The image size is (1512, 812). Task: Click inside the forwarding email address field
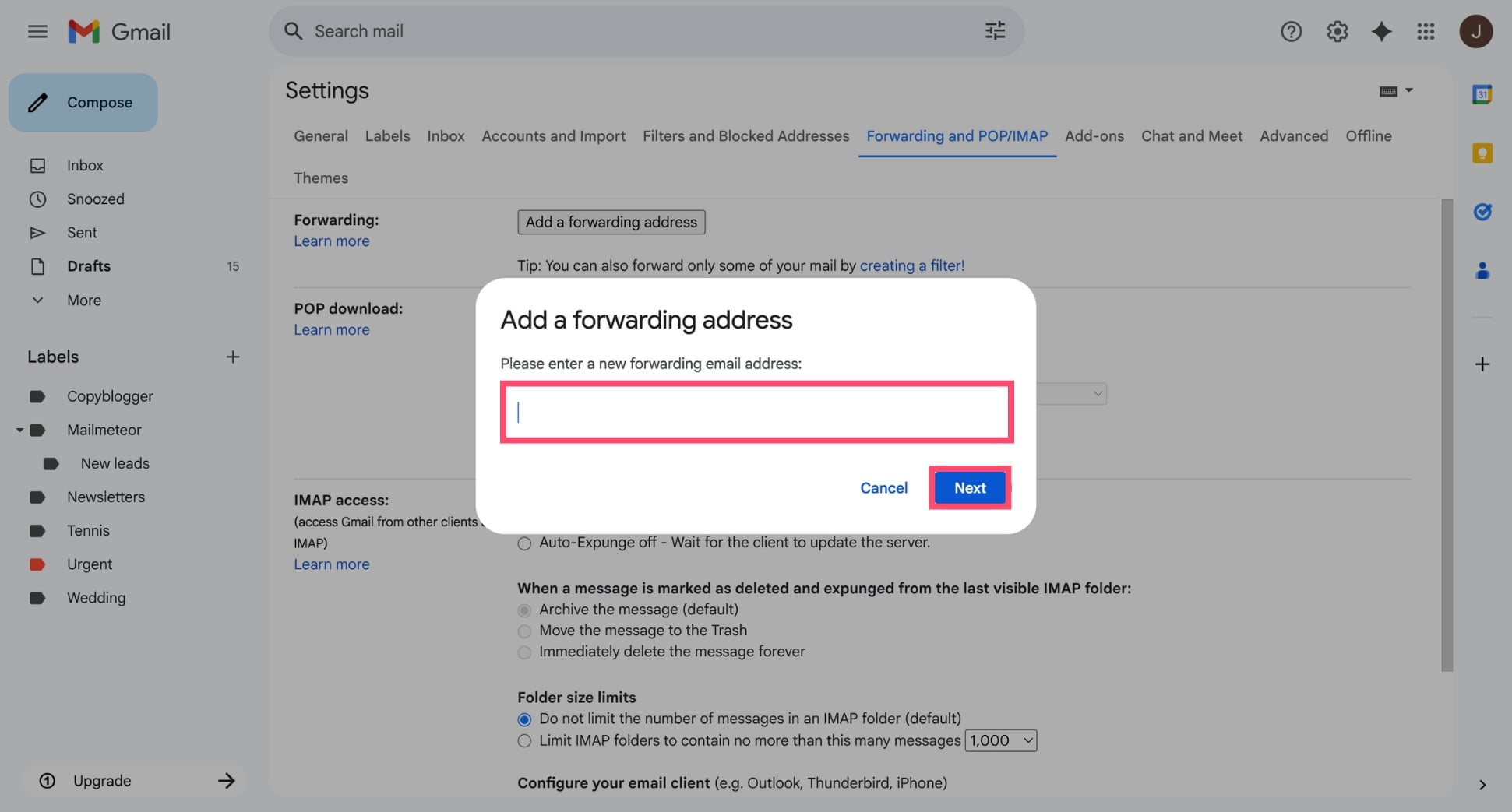[x=756, y=412]
